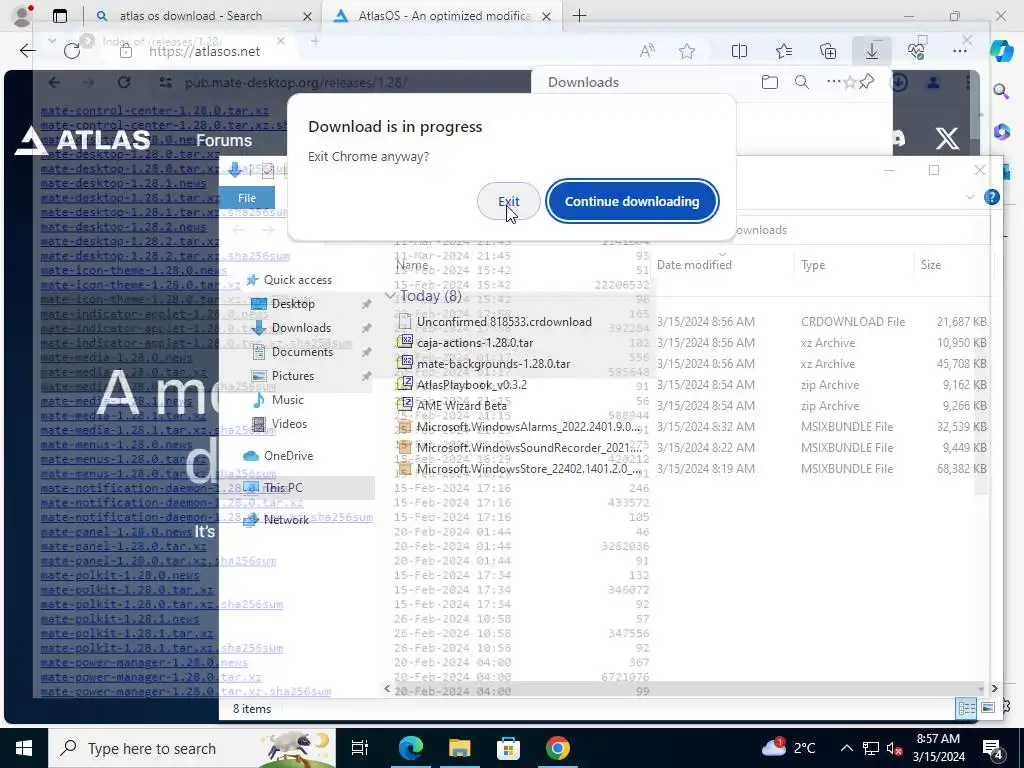Open Edge split screen icon
Image resolution: width=1024 pixels, height=768 pixels.
(x=739, y=51)
